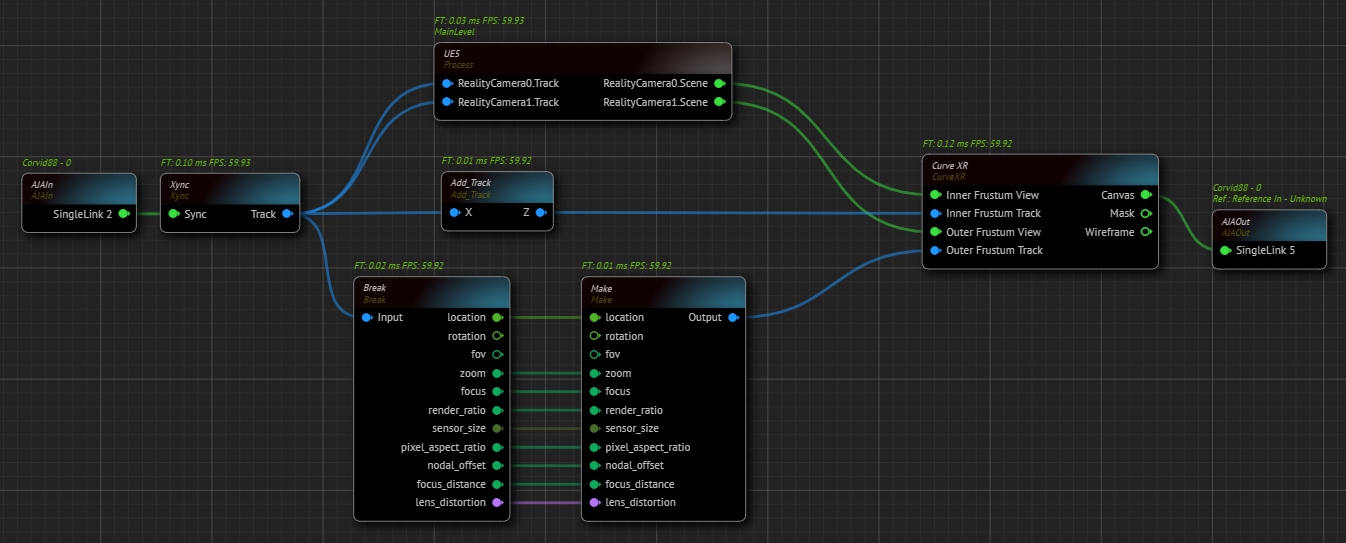
Task: Select the Outer Frustum Track input pin
Action: click(x=935, y=250)
